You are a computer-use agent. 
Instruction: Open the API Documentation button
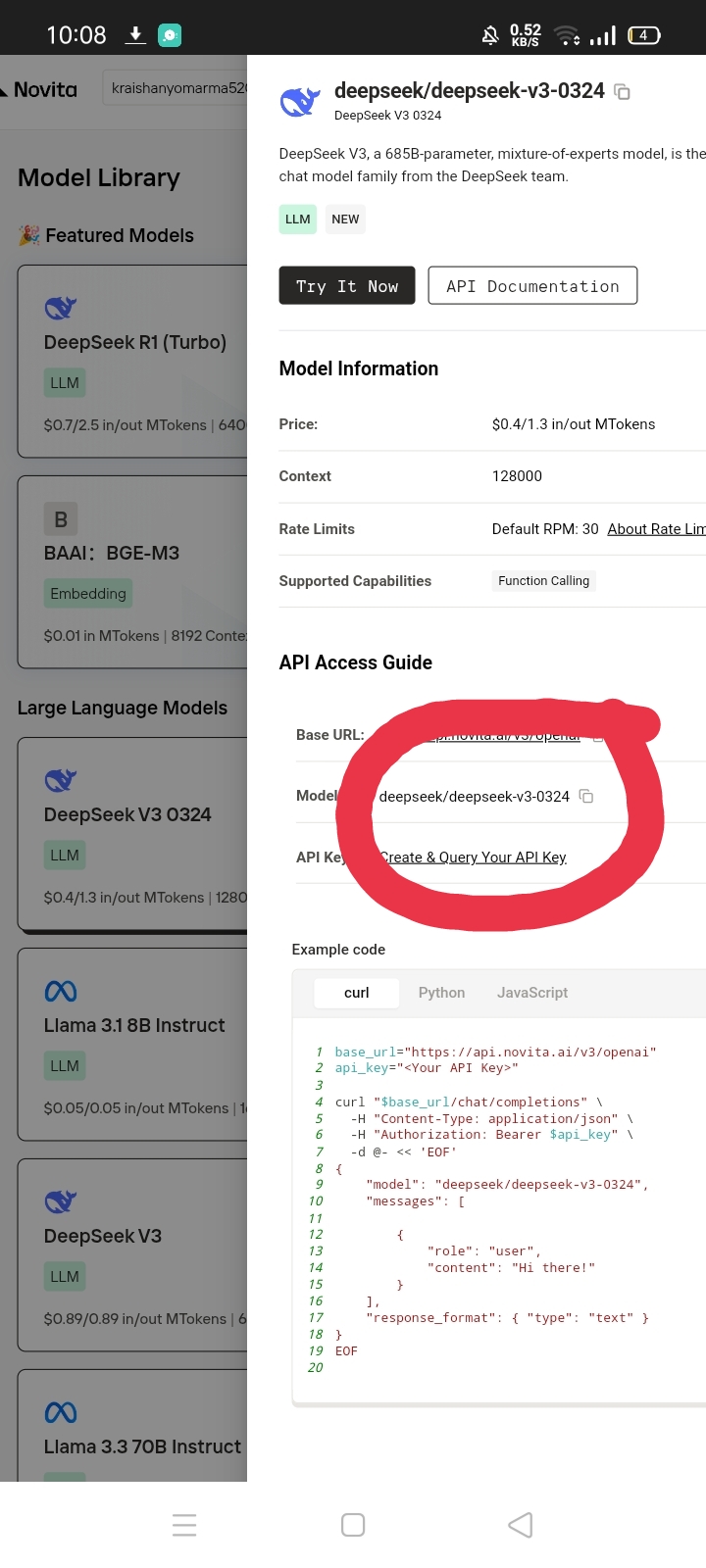pyautogui.click(x=532, y=286)
